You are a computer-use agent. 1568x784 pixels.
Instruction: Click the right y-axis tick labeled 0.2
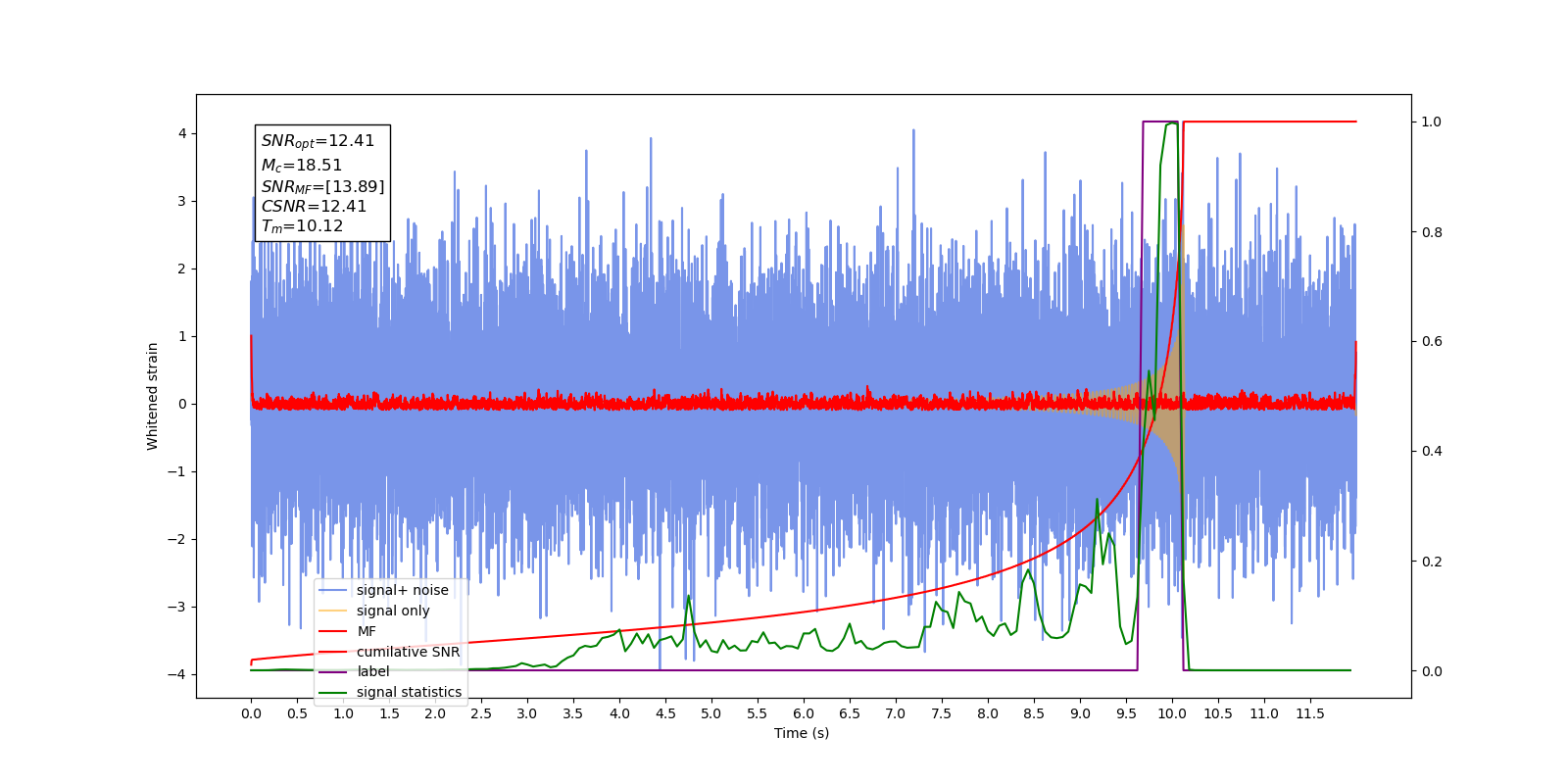pyautogui.click(x=1432, y=562)
